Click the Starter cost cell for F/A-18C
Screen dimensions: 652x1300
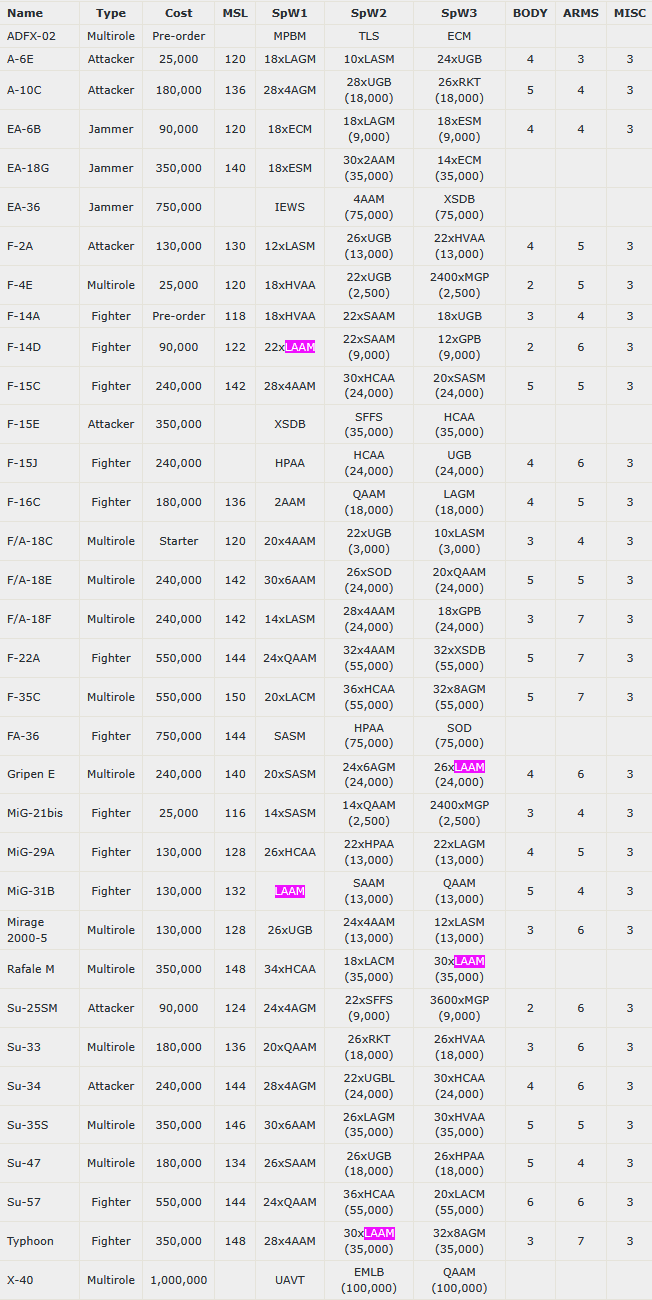click(178, 541)
